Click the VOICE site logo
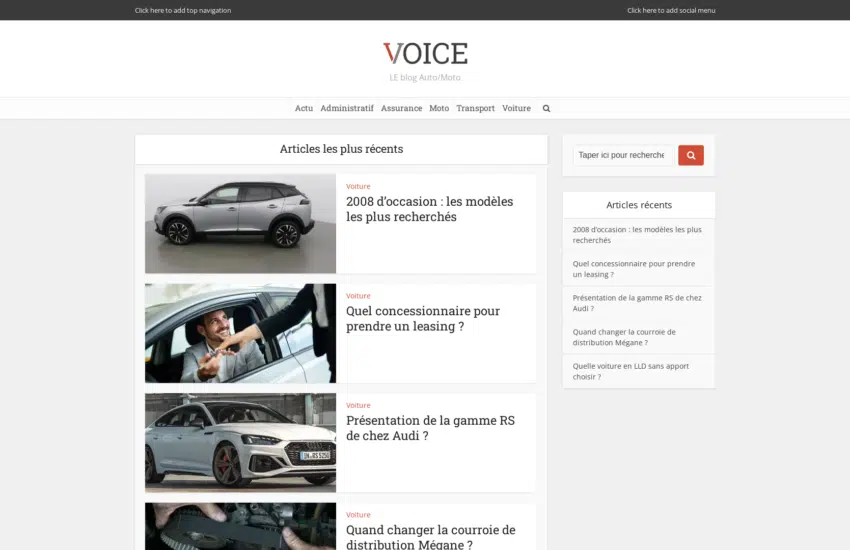Screen dimensions: 850x550 [x=425, y=53]
